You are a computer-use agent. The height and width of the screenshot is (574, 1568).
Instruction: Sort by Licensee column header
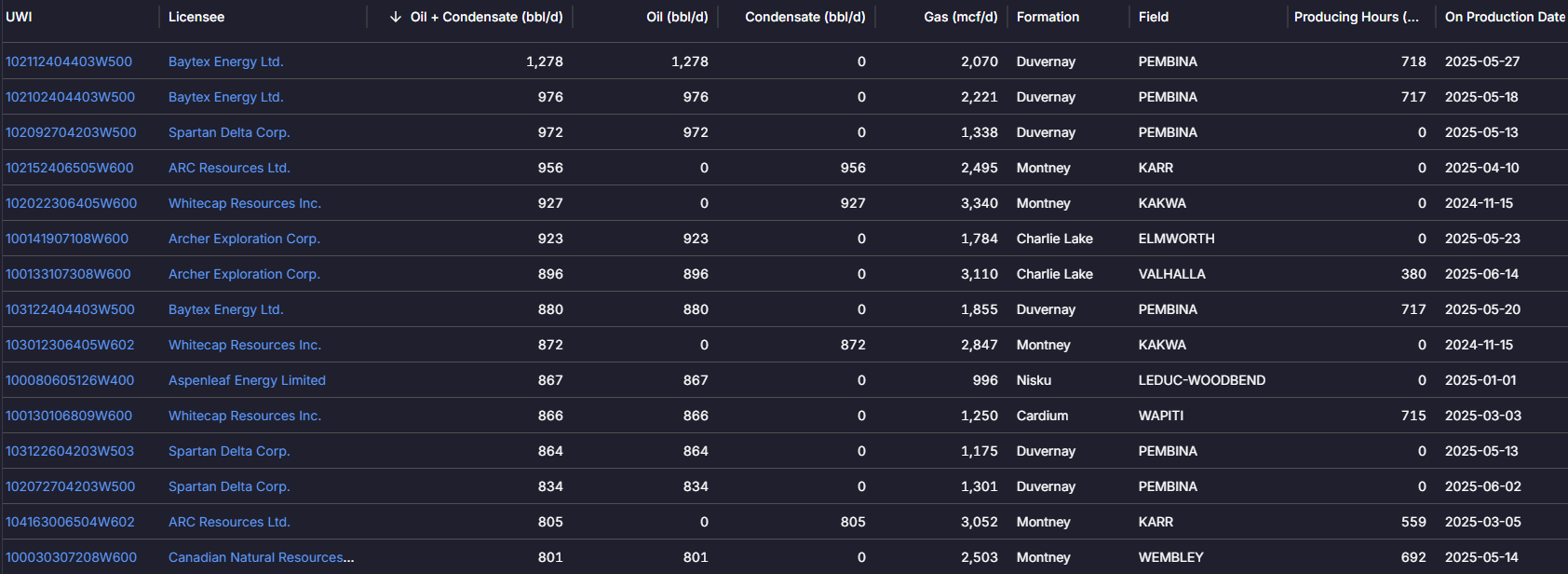(196, 17)
